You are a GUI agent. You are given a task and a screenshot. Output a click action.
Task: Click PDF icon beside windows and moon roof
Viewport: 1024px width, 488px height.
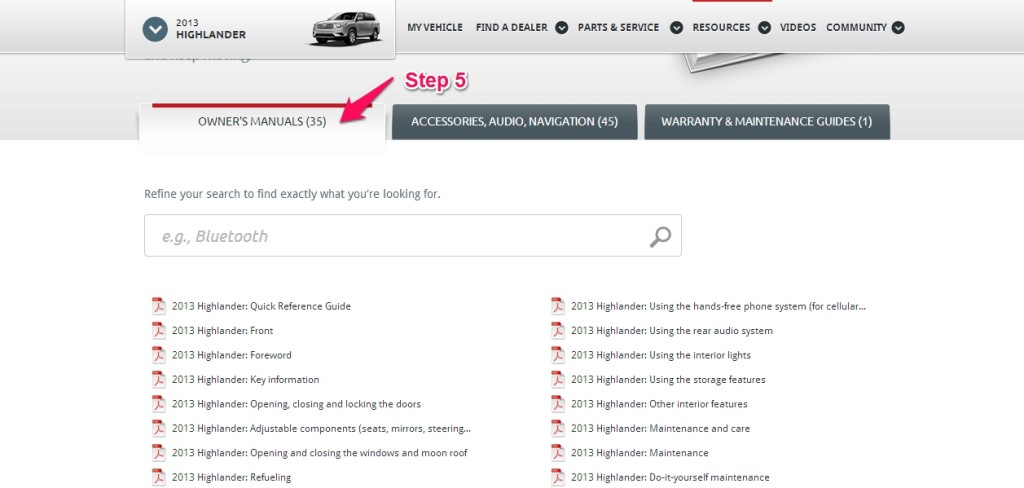159,453
